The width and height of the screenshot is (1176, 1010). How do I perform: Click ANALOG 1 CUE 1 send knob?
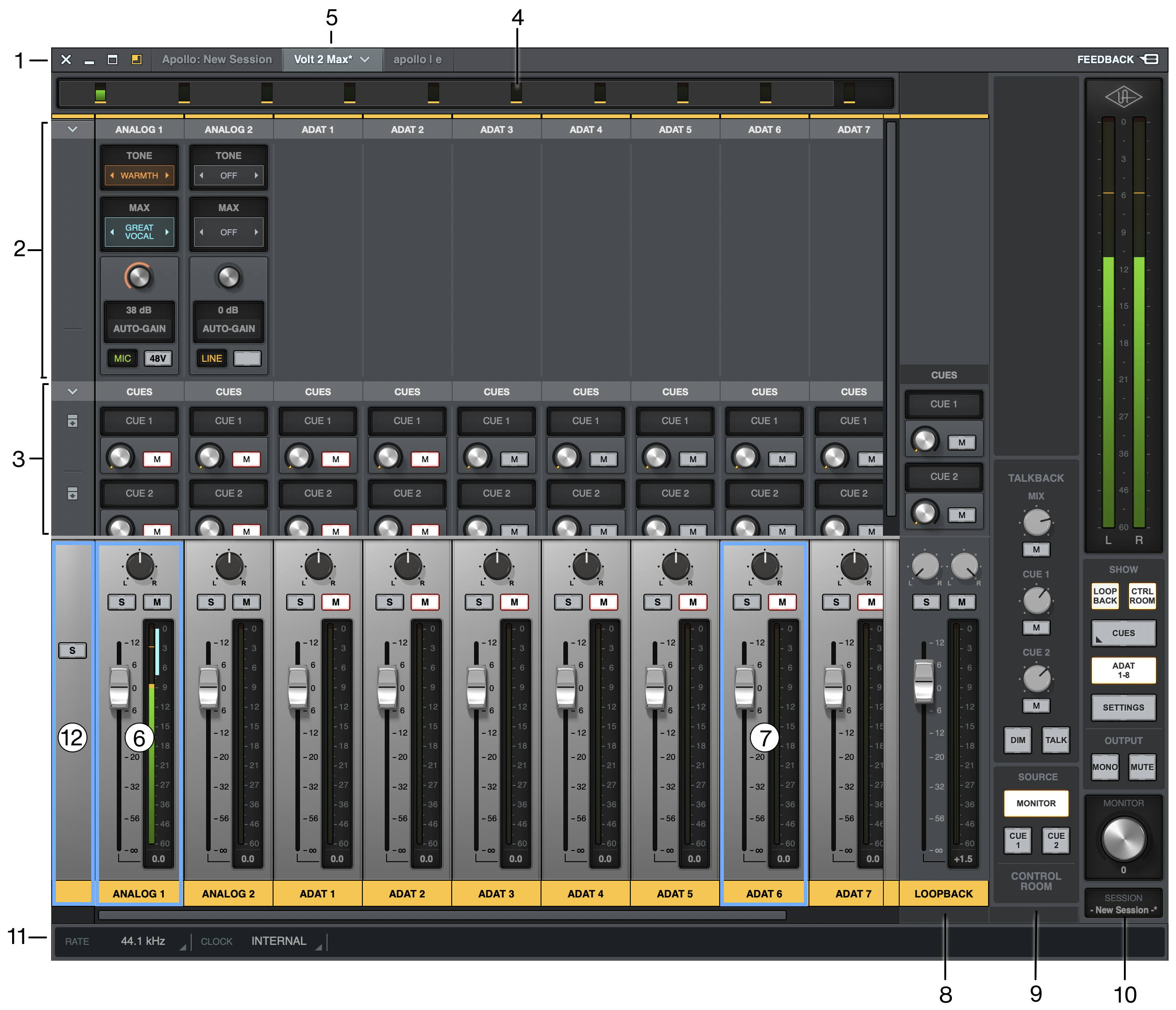(x=120, y=457)
